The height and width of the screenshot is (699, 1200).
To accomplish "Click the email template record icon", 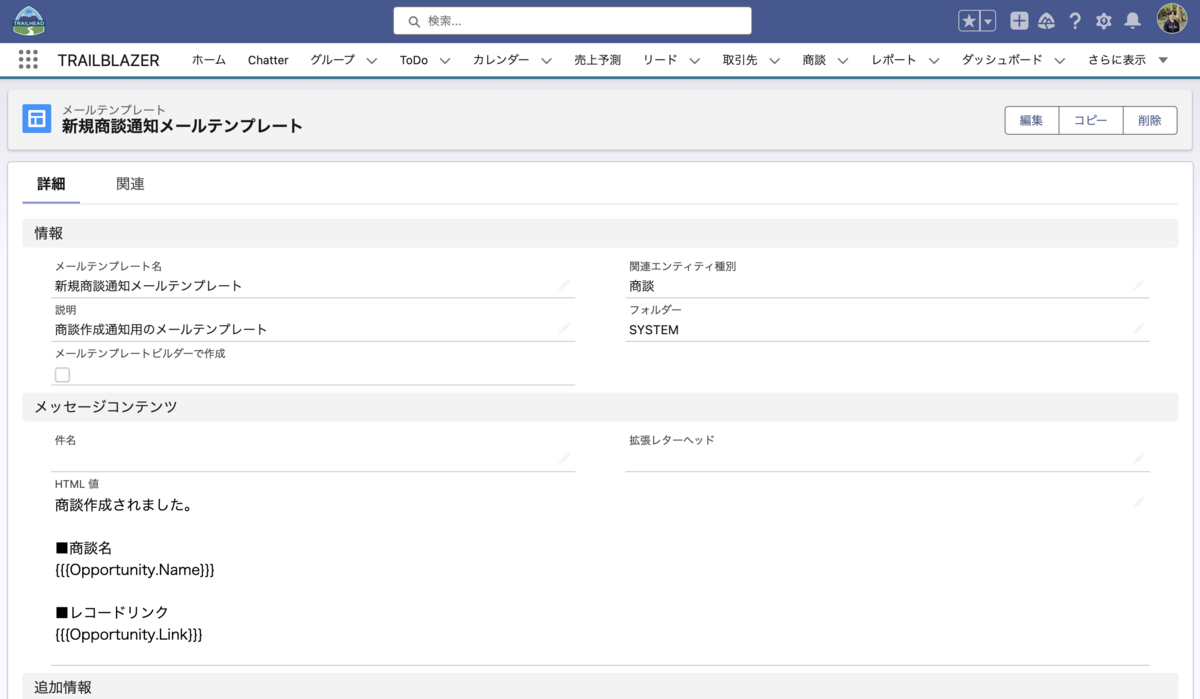I will pos(37,119).
